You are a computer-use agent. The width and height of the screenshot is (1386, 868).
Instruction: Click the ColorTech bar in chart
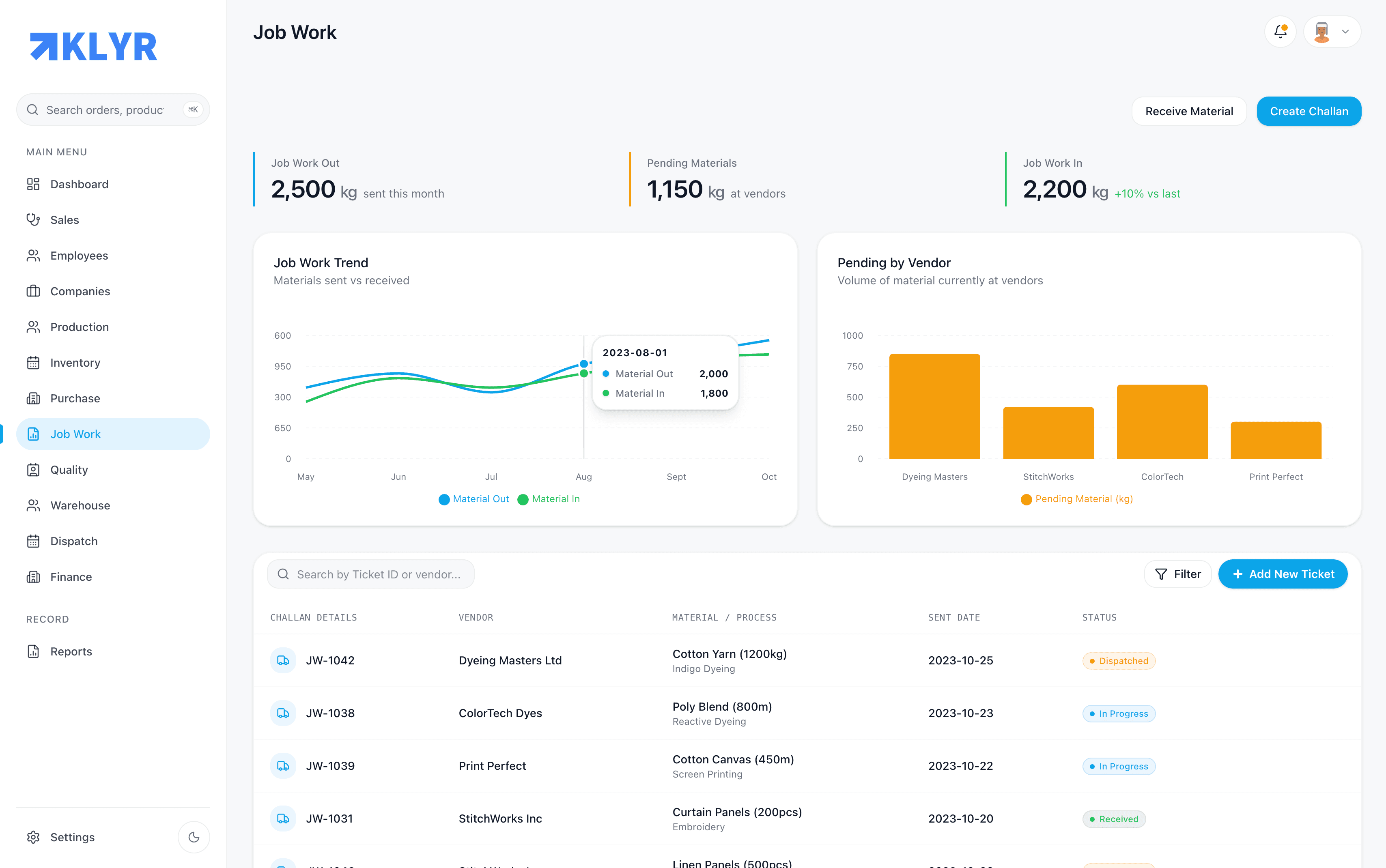(x=1162, y=422)
